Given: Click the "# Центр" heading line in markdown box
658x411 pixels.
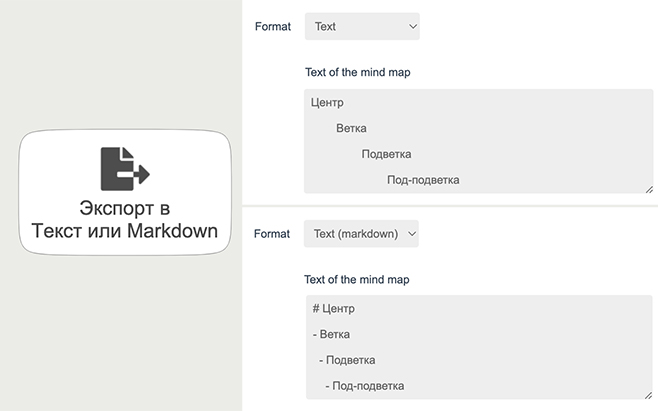Looking at the screenshot, I should click(x=334, y=309).
